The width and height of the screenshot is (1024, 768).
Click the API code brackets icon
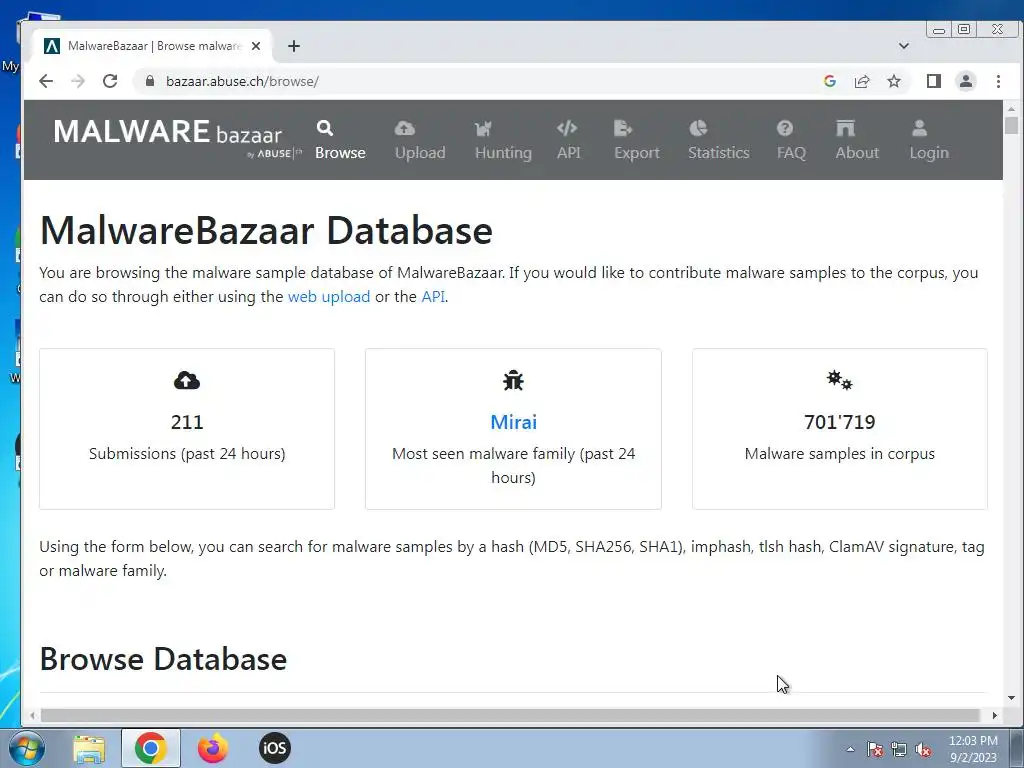pos(567,128)
